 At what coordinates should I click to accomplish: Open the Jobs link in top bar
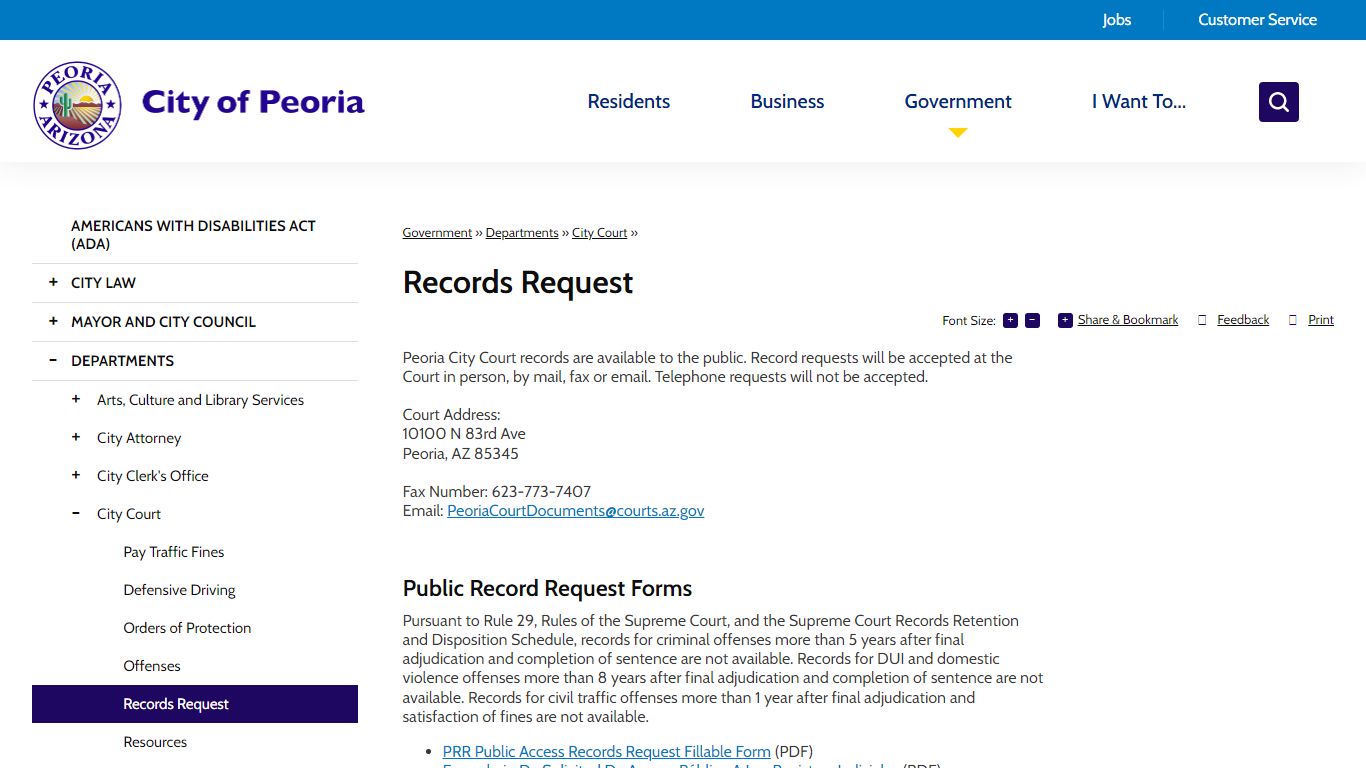tap(1117, 20)
